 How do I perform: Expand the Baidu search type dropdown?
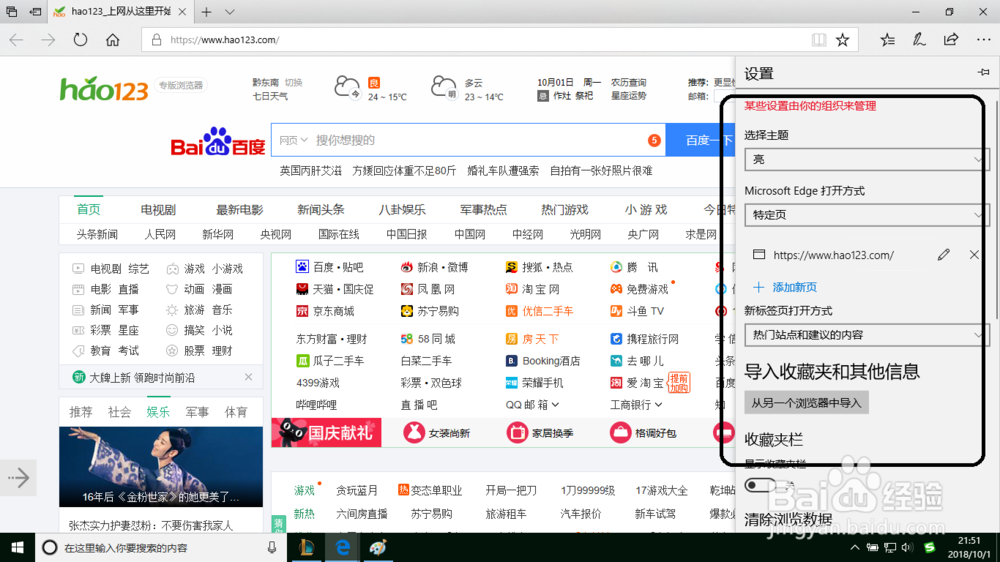[293, 140]
